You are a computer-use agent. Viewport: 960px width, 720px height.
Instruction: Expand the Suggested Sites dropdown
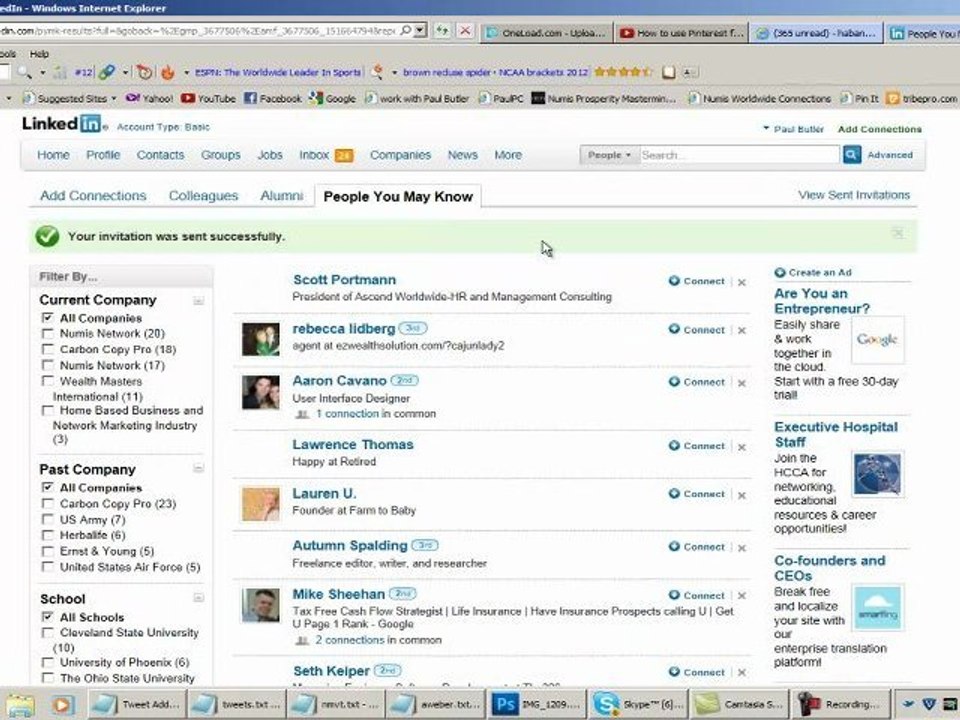pyautogui.click(x=114, y=98)
